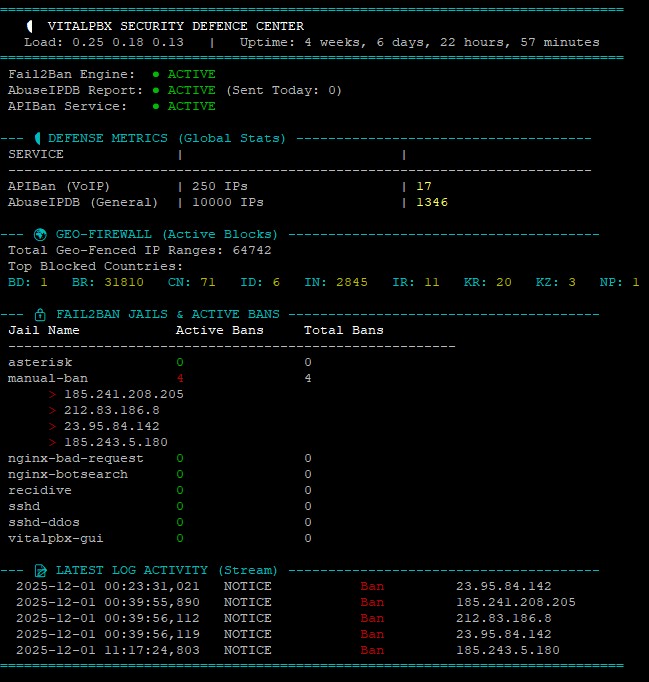Click the shield icon next to DEFENSE METRICS
This screenshot has width=649, height=682.
(x=38, y=138)
